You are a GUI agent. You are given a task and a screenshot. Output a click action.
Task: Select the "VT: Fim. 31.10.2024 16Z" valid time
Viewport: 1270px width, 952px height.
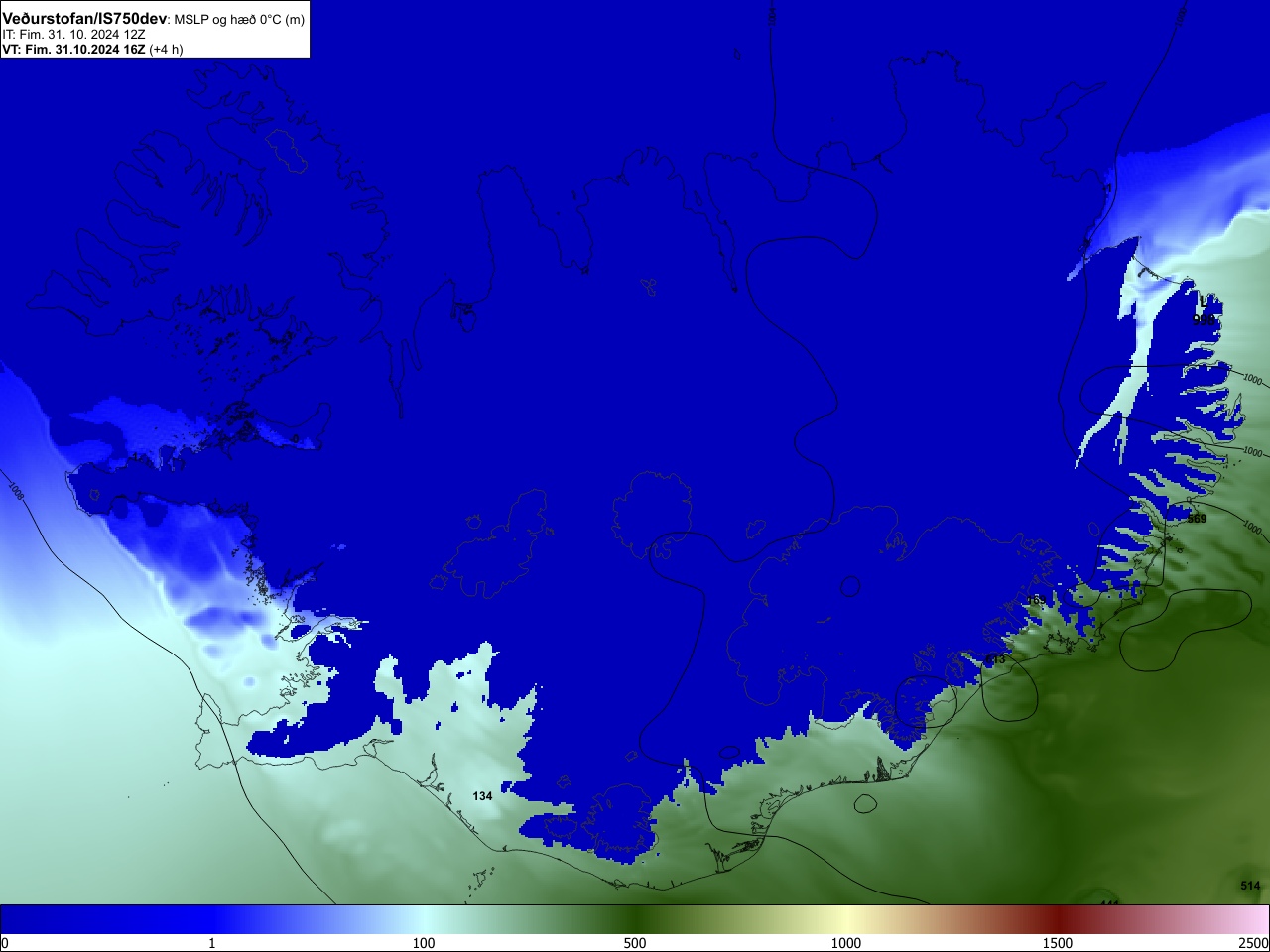click(73, 49)
